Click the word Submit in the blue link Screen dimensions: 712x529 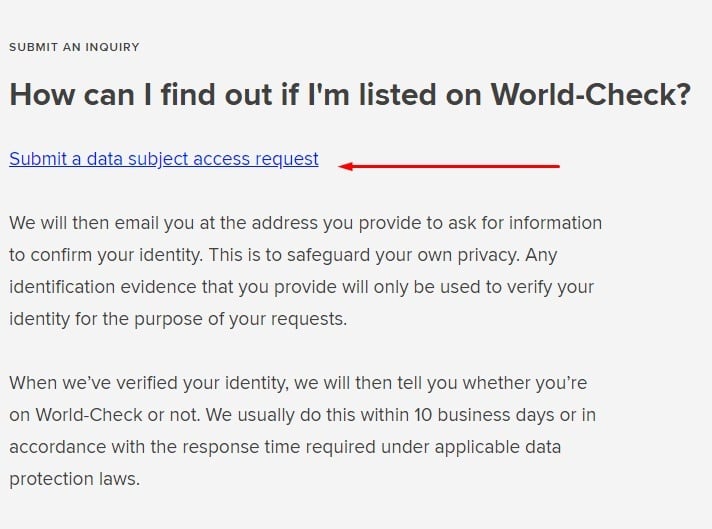point(38,159)
